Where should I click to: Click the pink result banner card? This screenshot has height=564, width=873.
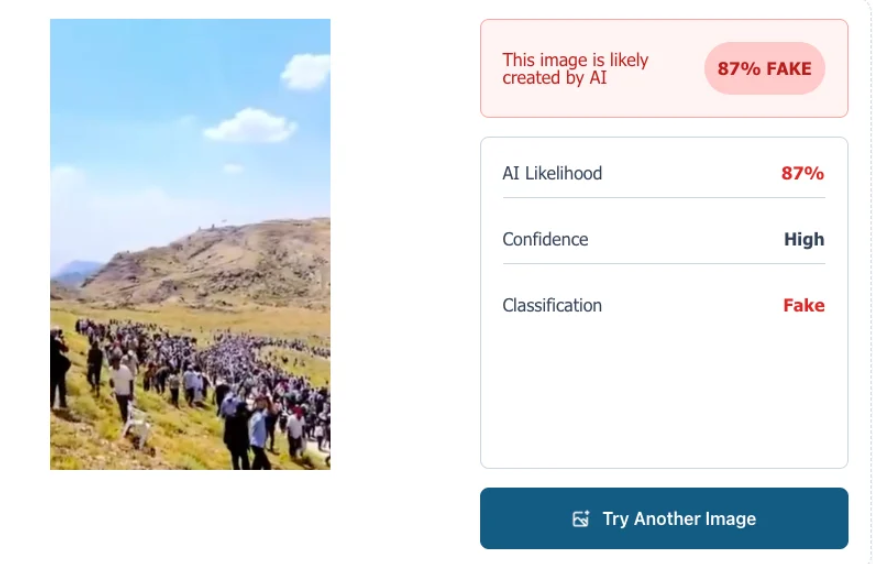coord(664,68)
